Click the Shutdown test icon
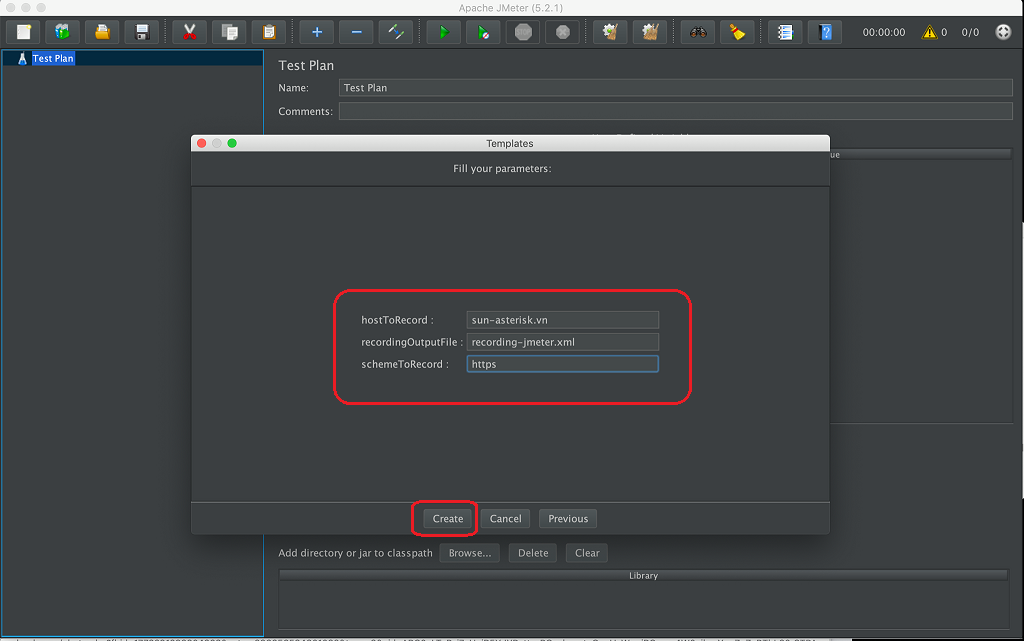The width and height of the screenshot is (1024, 641). click(563, 32)
